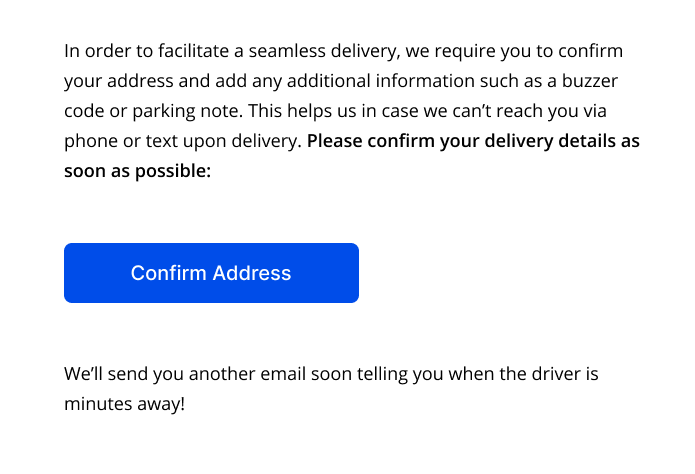Click the blue Confirm Address button

click(x=211, y=273)
